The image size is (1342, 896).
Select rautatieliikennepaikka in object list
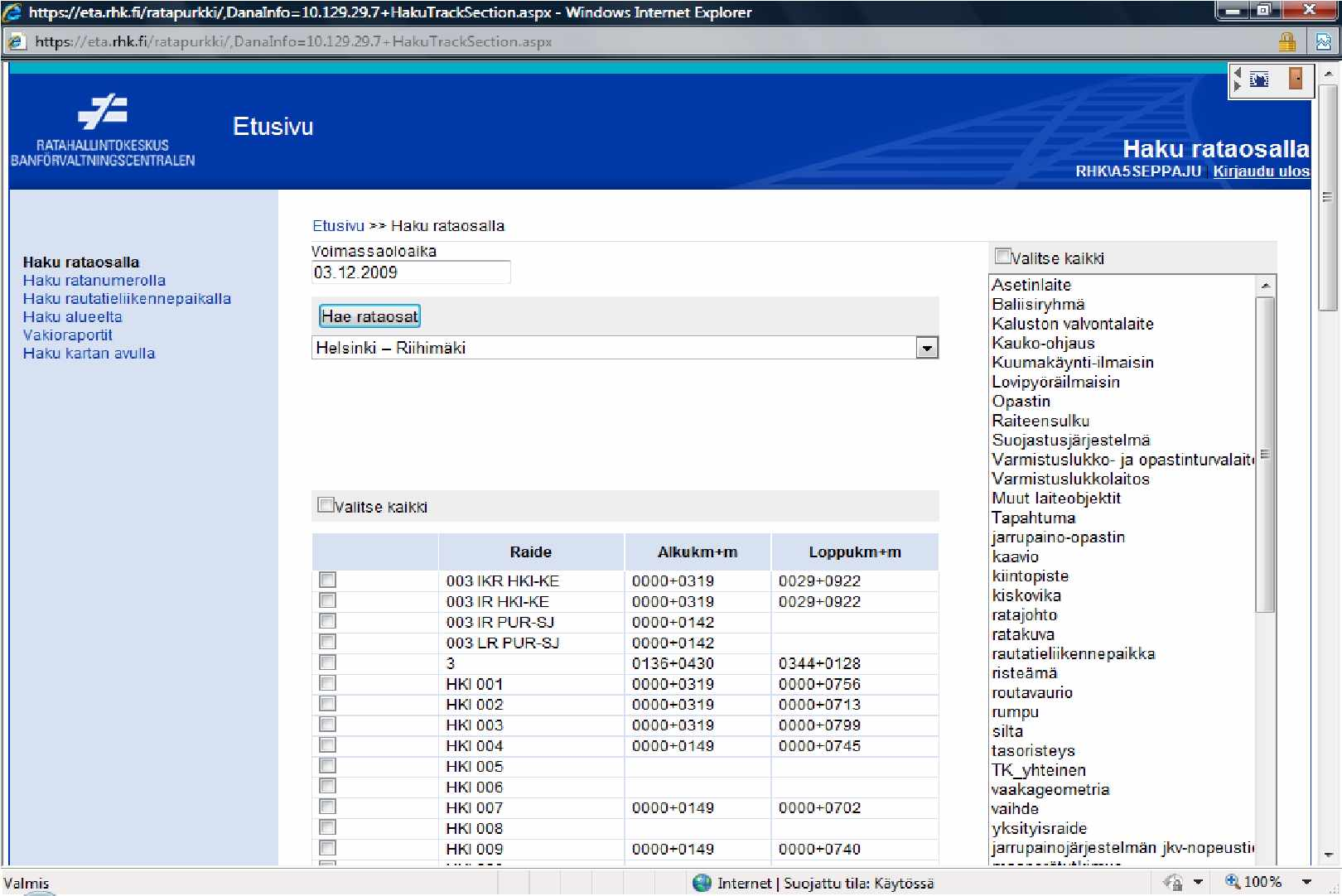coord(1073,653)
